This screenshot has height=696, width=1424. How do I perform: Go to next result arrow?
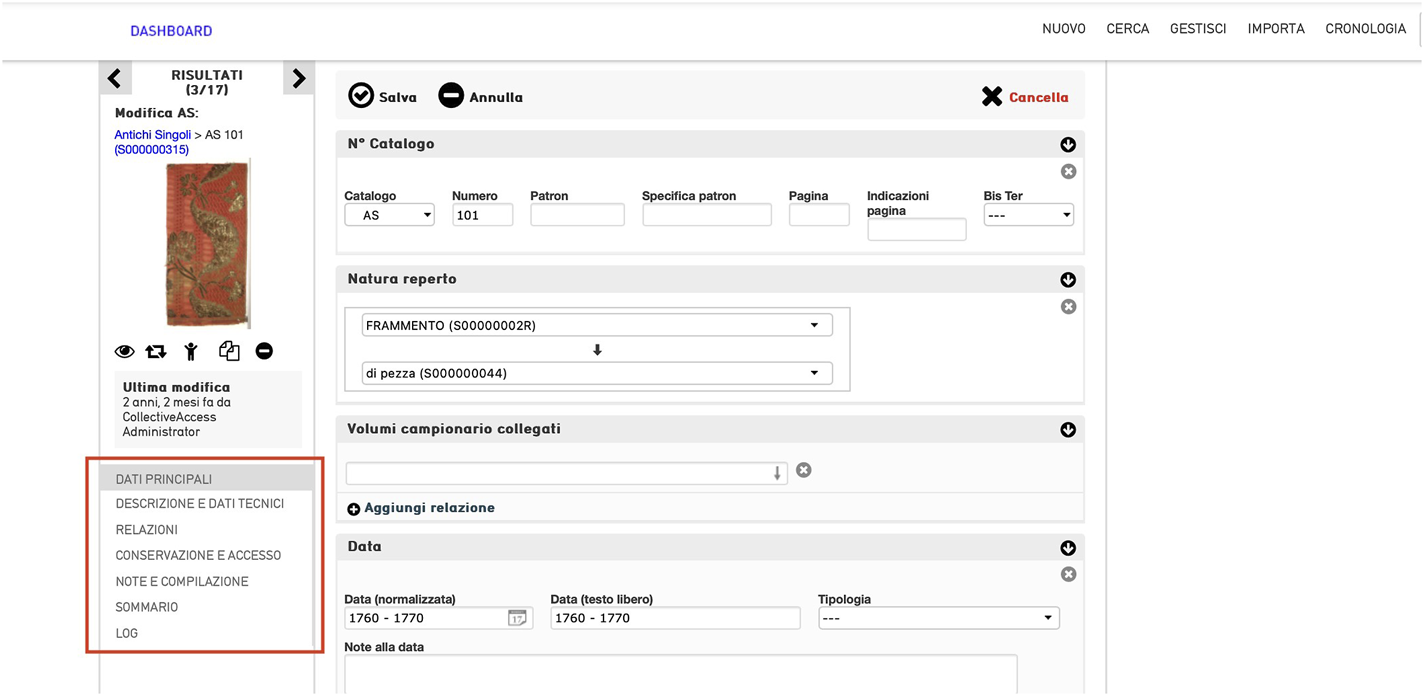(x=298, y=78)
